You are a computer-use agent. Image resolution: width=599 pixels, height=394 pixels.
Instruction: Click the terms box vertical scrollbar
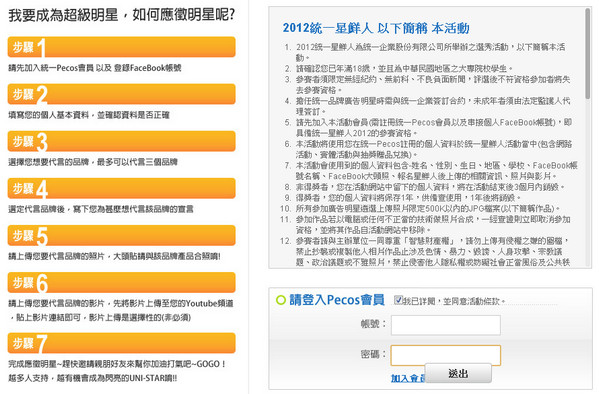pos(588,54)
